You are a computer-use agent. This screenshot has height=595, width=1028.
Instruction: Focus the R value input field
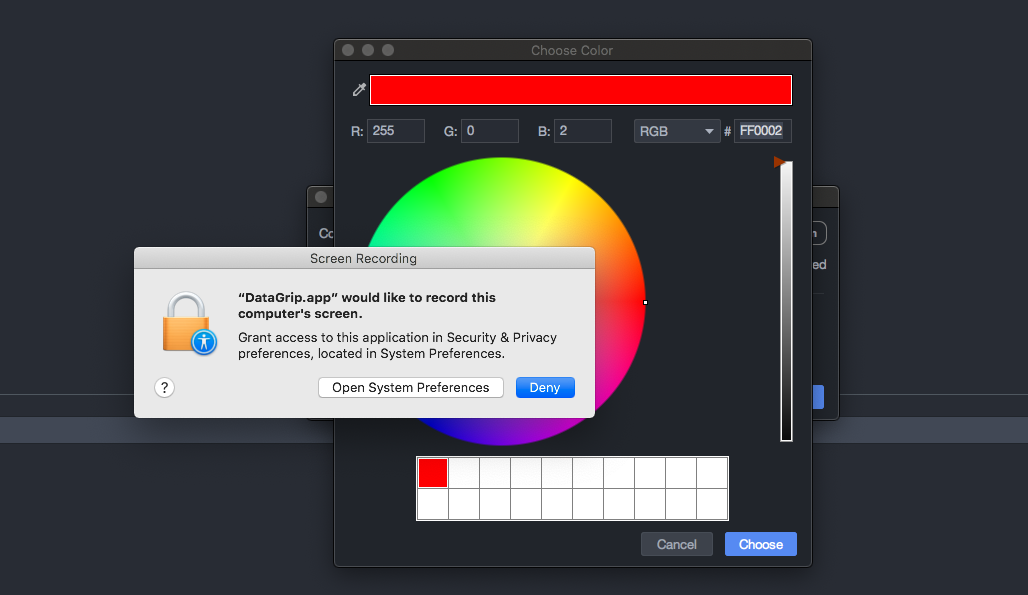pyautogui.click(x=396, y=131)
